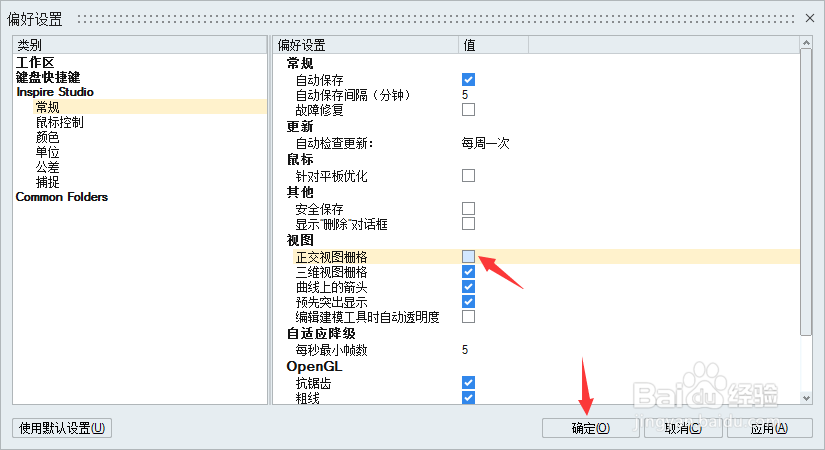This screenshot has width=825, height=450.
Task: Uncheck the 自动保存 checkbox
Action: pos(468,79)
